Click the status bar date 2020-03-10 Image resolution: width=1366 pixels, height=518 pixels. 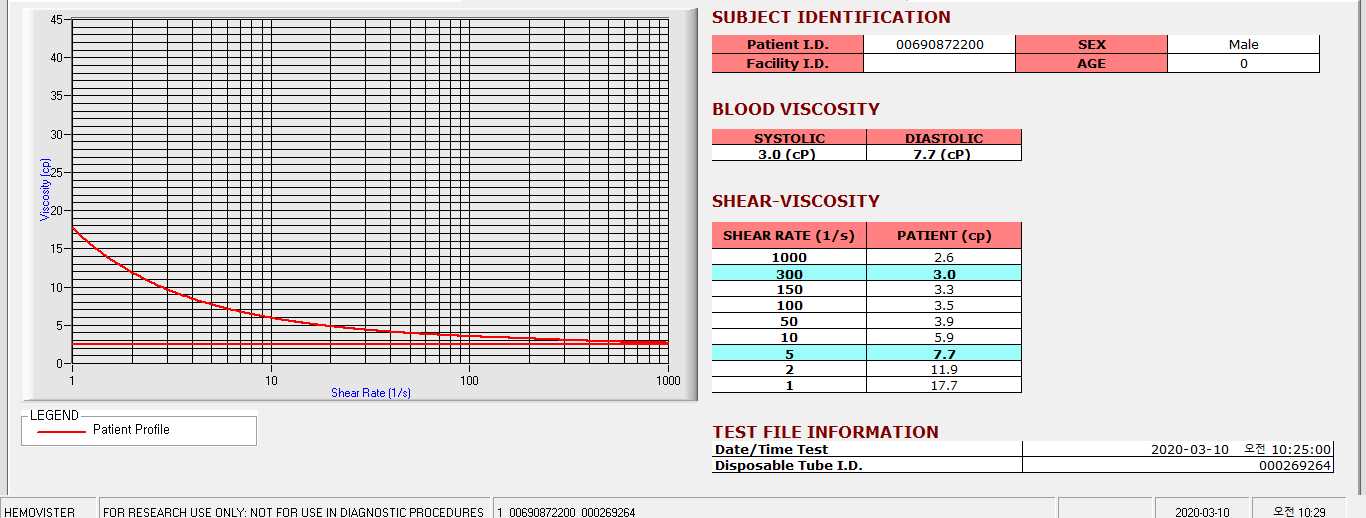point(1203,512)
